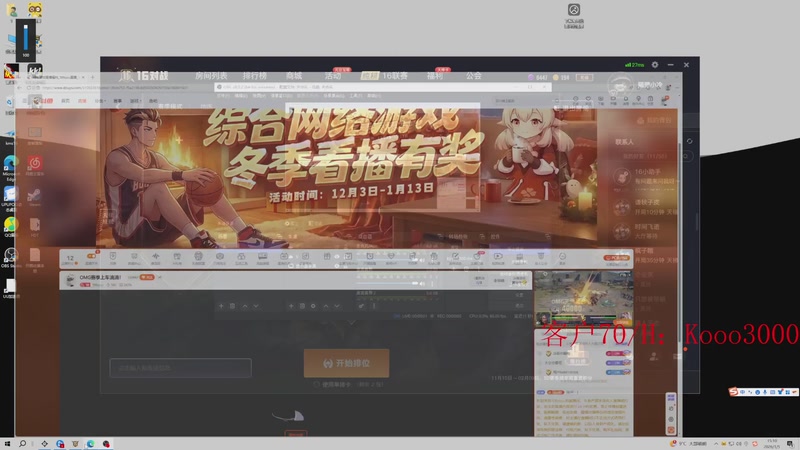Click the OBS sources gear icon
The width and height of the screenshot is (800, 450).
click(313, 306)
